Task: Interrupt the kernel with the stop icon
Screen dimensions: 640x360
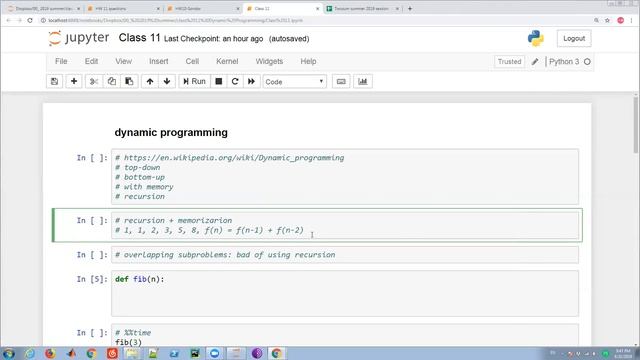Action: (219, 81)
